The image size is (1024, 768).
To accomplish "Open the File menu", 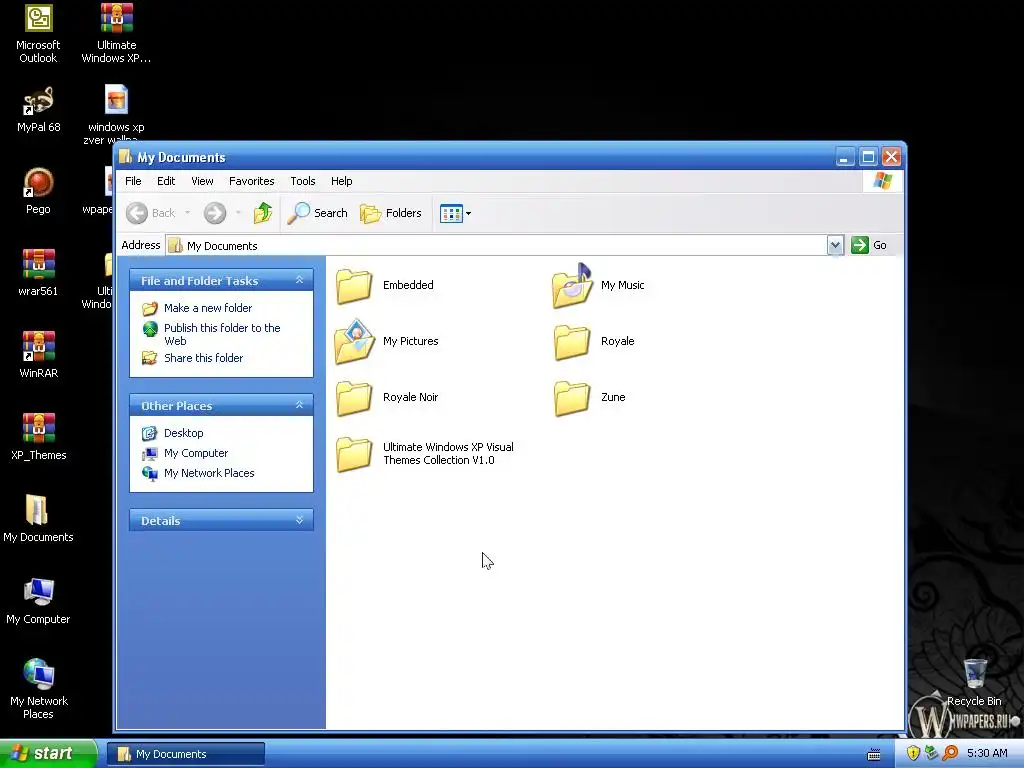I will coord(133,181).
